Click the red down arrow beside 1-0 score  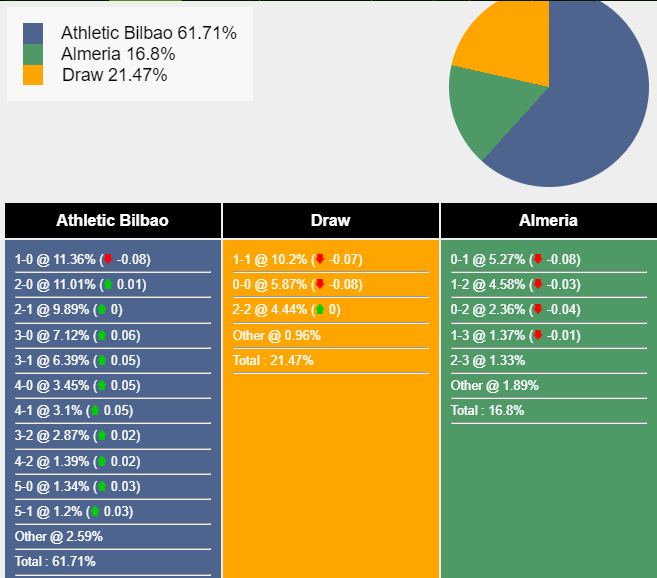(108, 259)
